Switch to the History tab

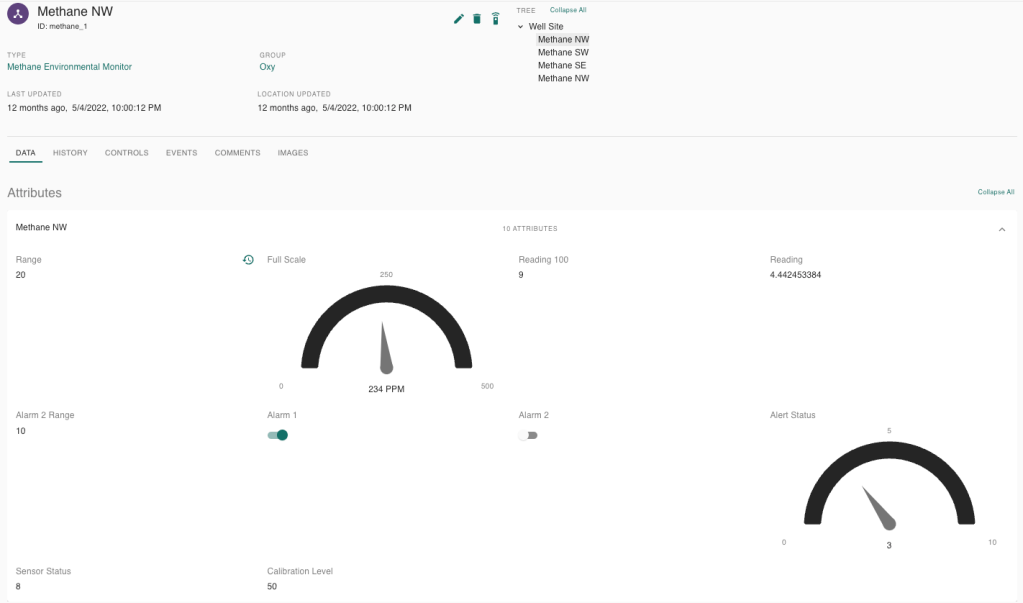coord(70,153)
